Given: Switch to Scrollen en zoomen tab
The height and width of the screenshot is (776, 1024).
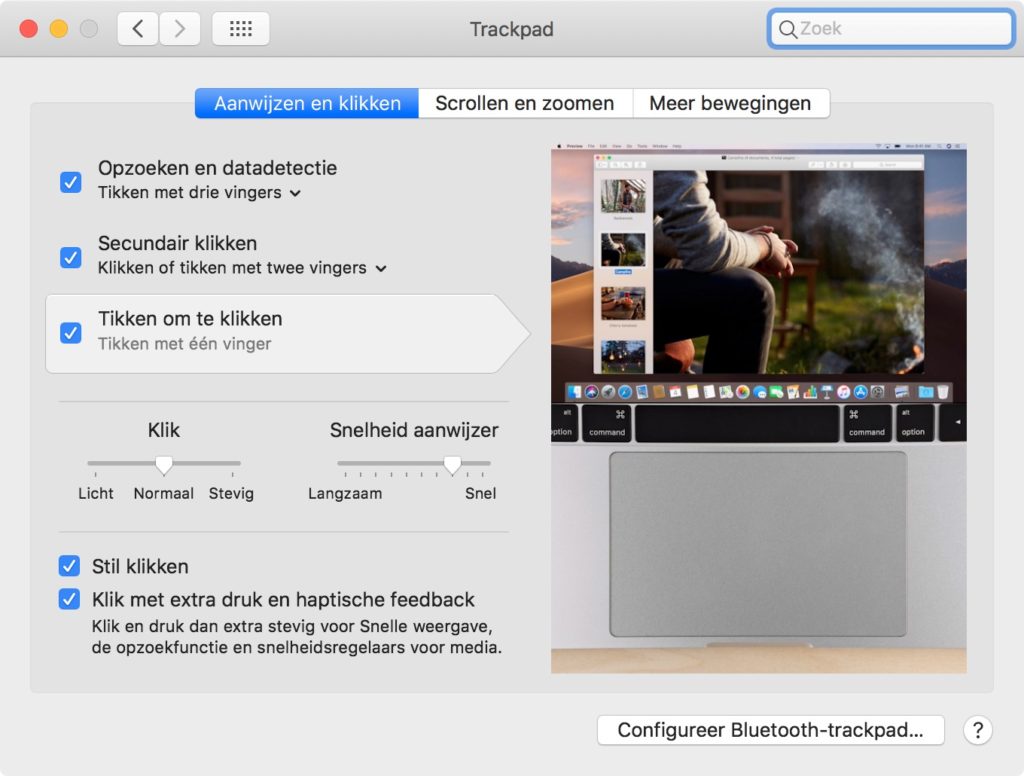Looking at the screenshot, I should pos(524,103).
